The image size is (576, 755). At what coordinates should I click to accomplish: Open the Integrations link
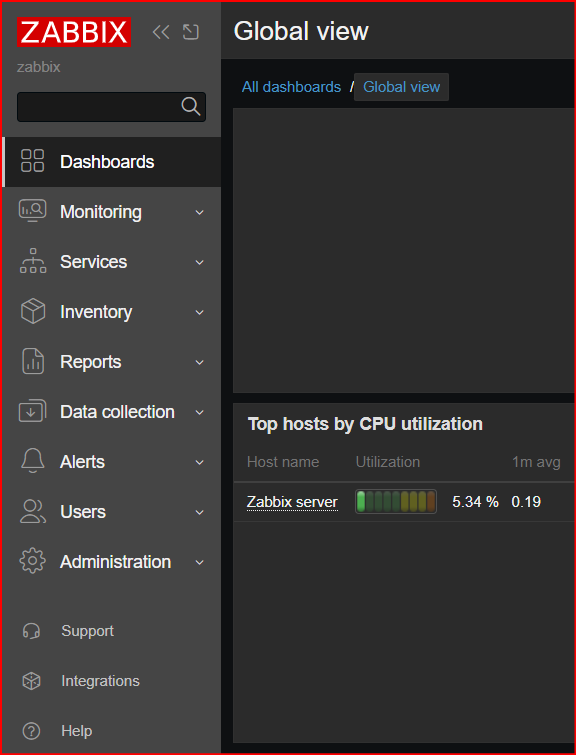pos(101,681)
